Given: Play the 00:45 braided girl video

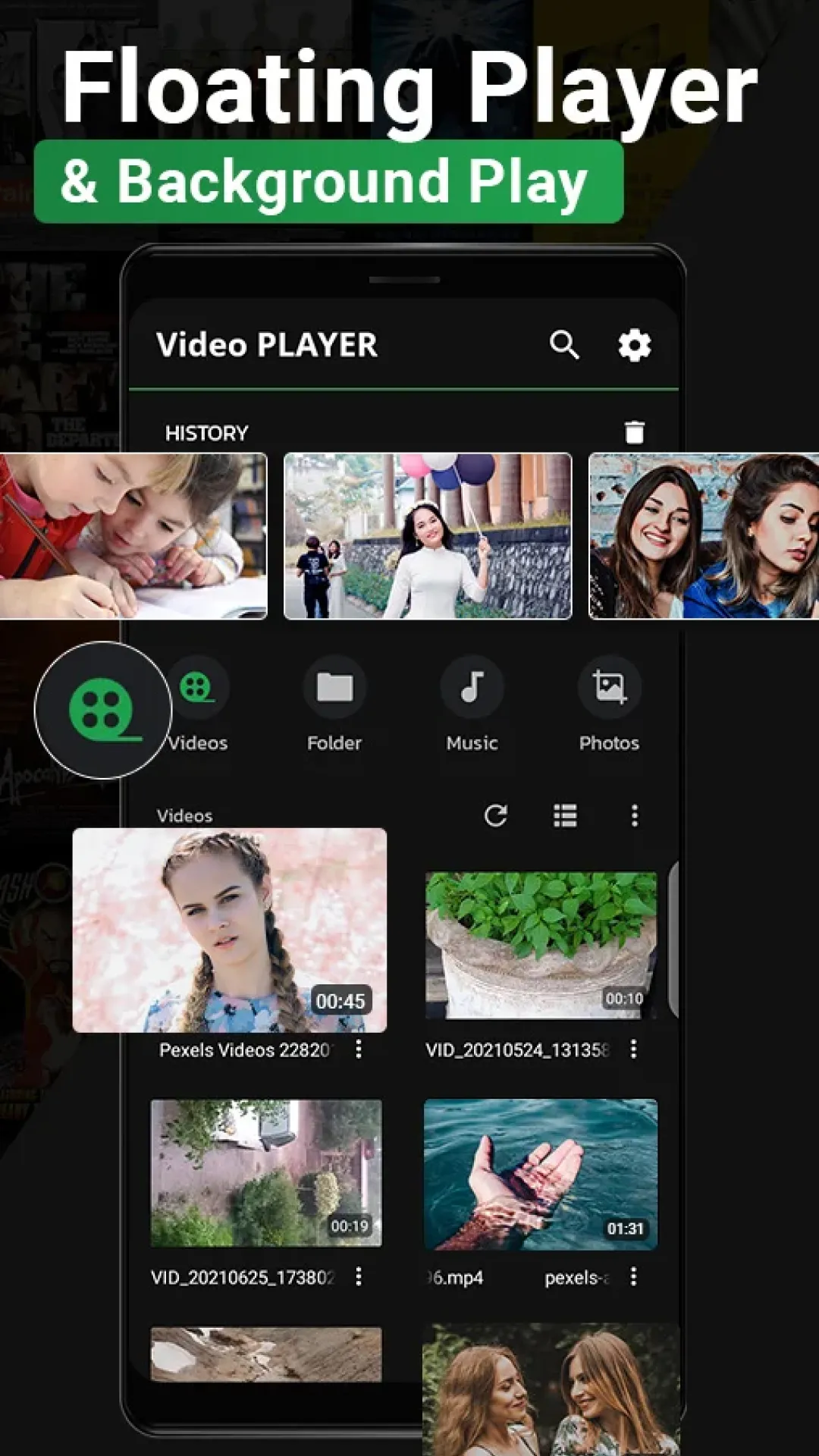Looking at the screenshot, I should coord(230,930).
